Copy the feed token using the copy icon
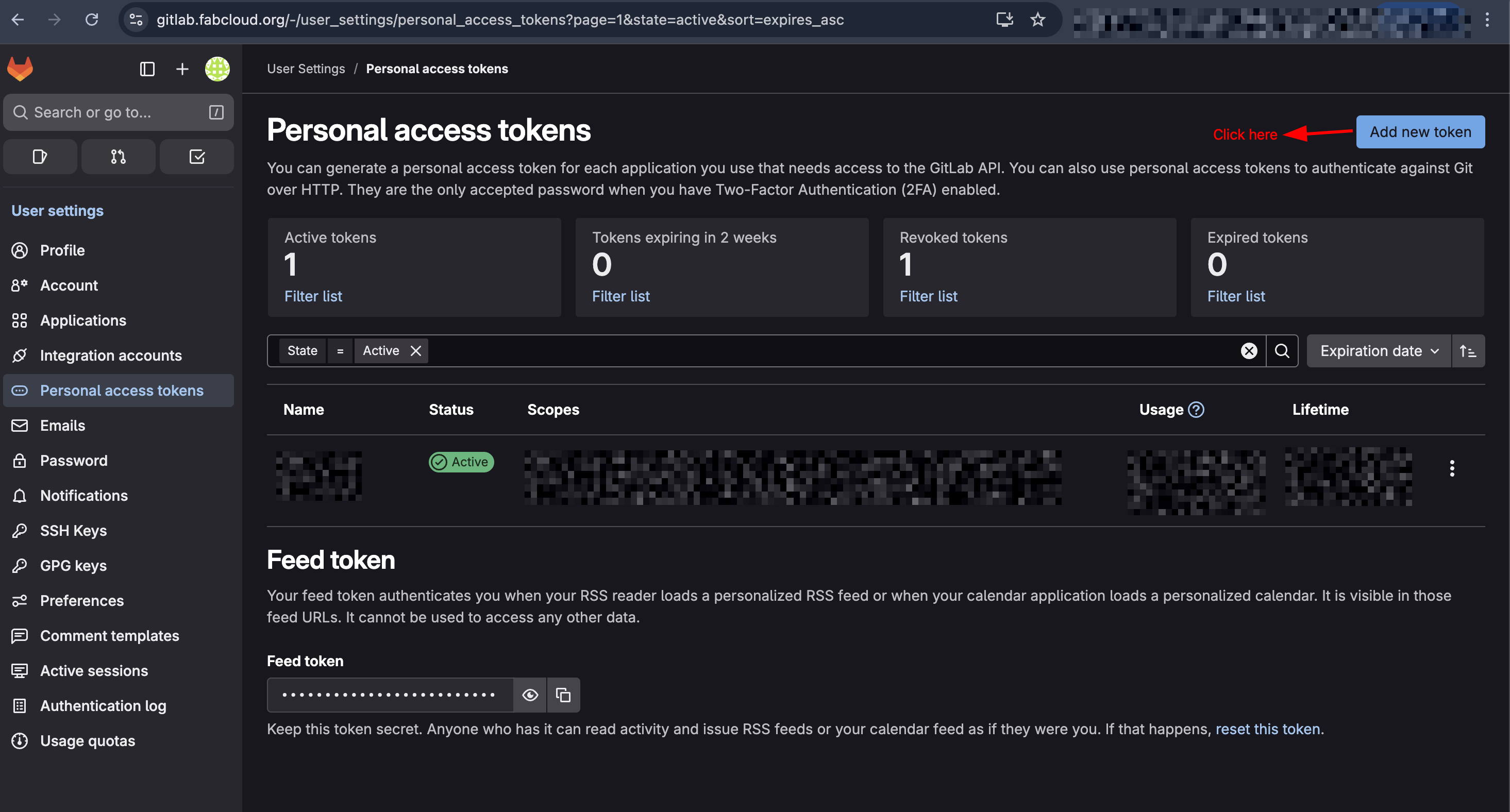1510x812 pixels. [x=563, y=695]
